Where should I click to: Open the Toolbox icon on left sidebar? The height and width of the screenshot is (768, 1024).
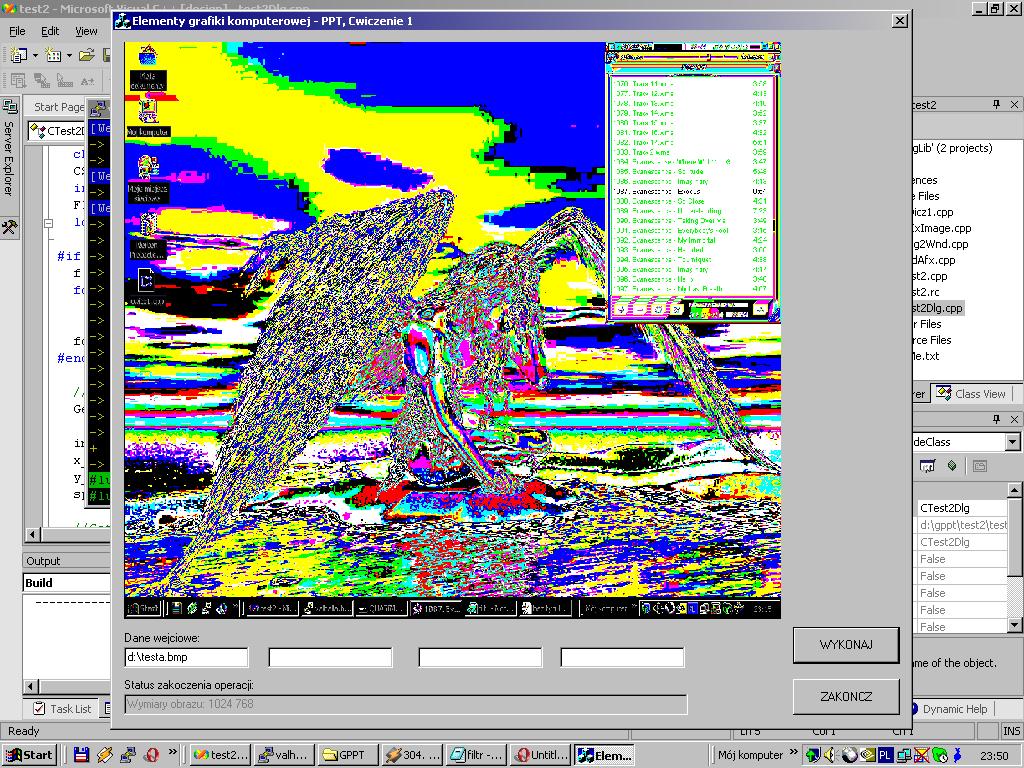[9, 227]
